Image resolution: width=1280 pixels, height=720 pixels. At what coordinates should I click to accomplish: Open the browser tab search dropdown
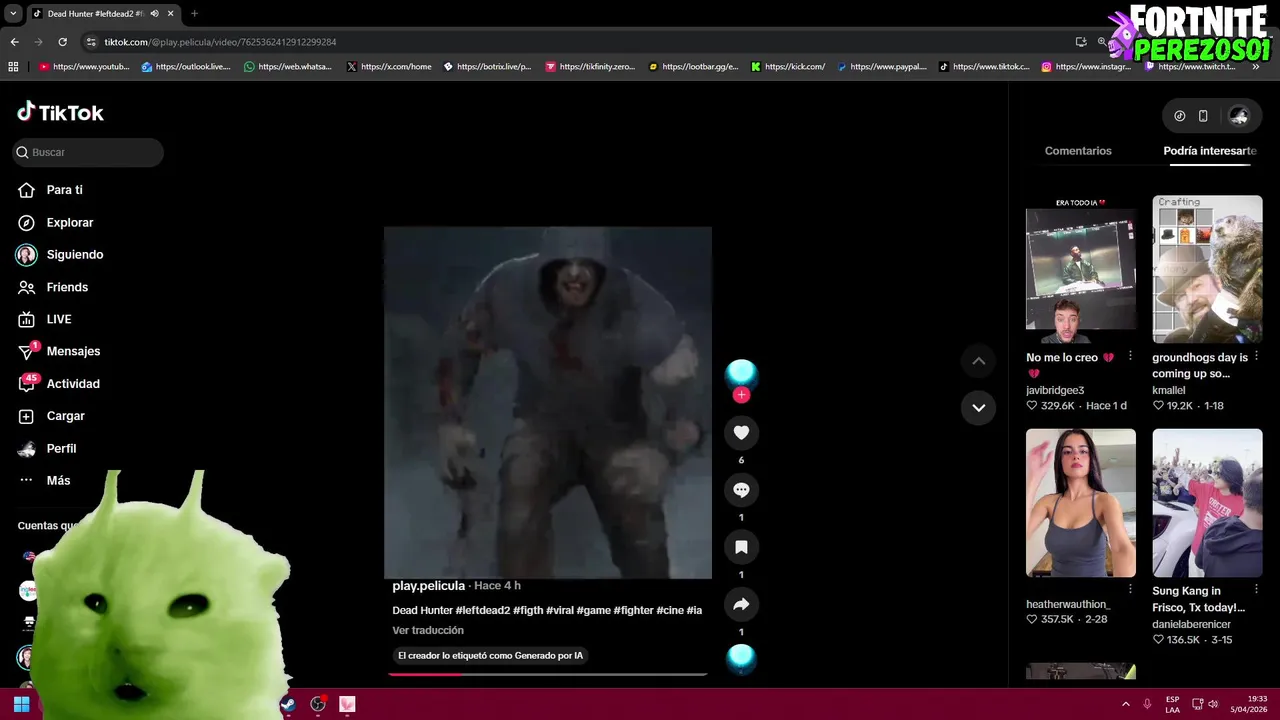pos(13,14)
